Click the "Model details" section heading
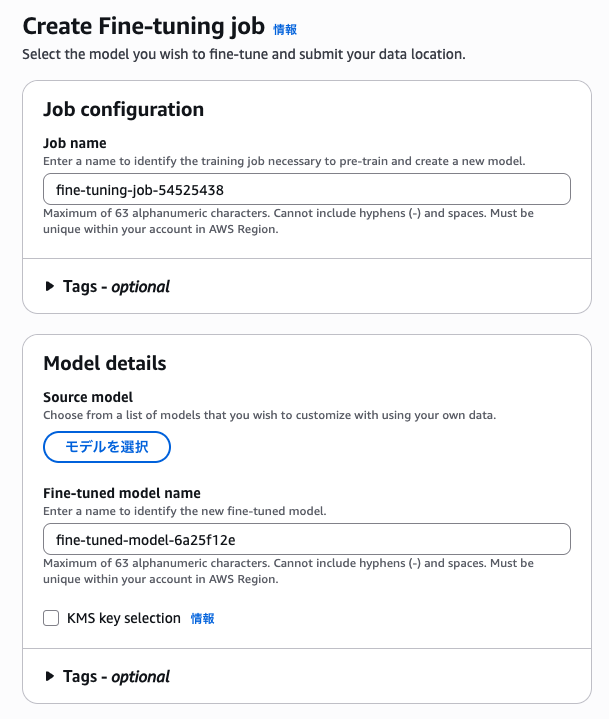 click(104, 363)
